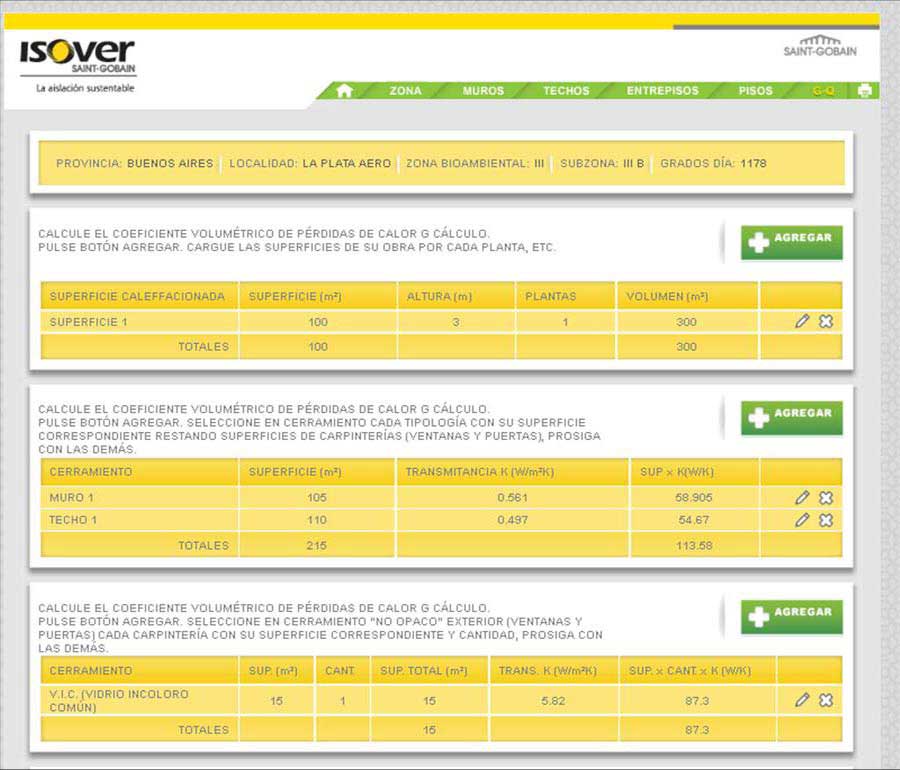Viewport: 900px width, 770px height.
Task: Edit Superficie 1 with pencil icon
Action: [x=802, y=321]
